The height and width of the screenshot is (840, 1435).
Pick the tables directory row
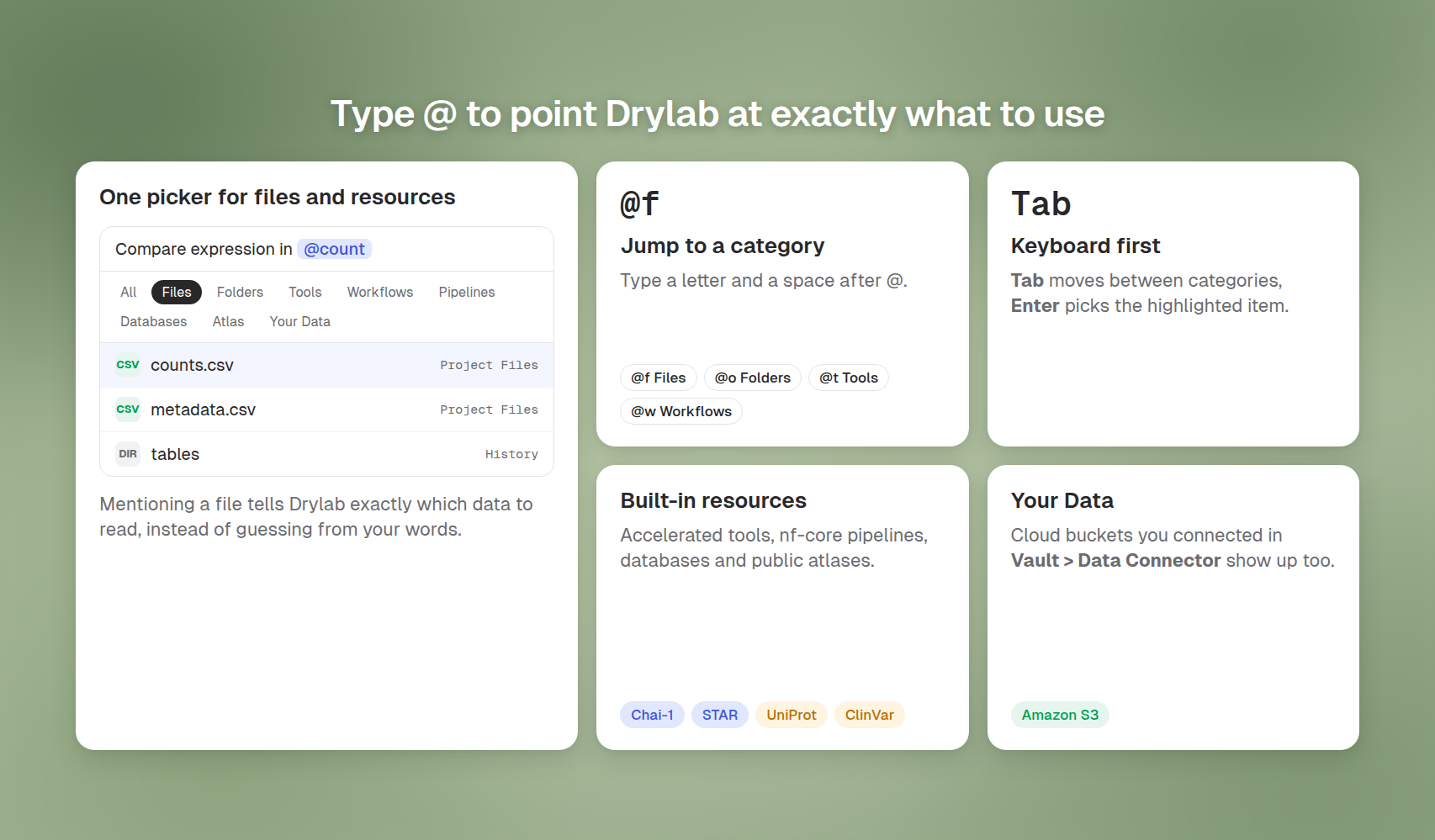click(x=326, y=454)
